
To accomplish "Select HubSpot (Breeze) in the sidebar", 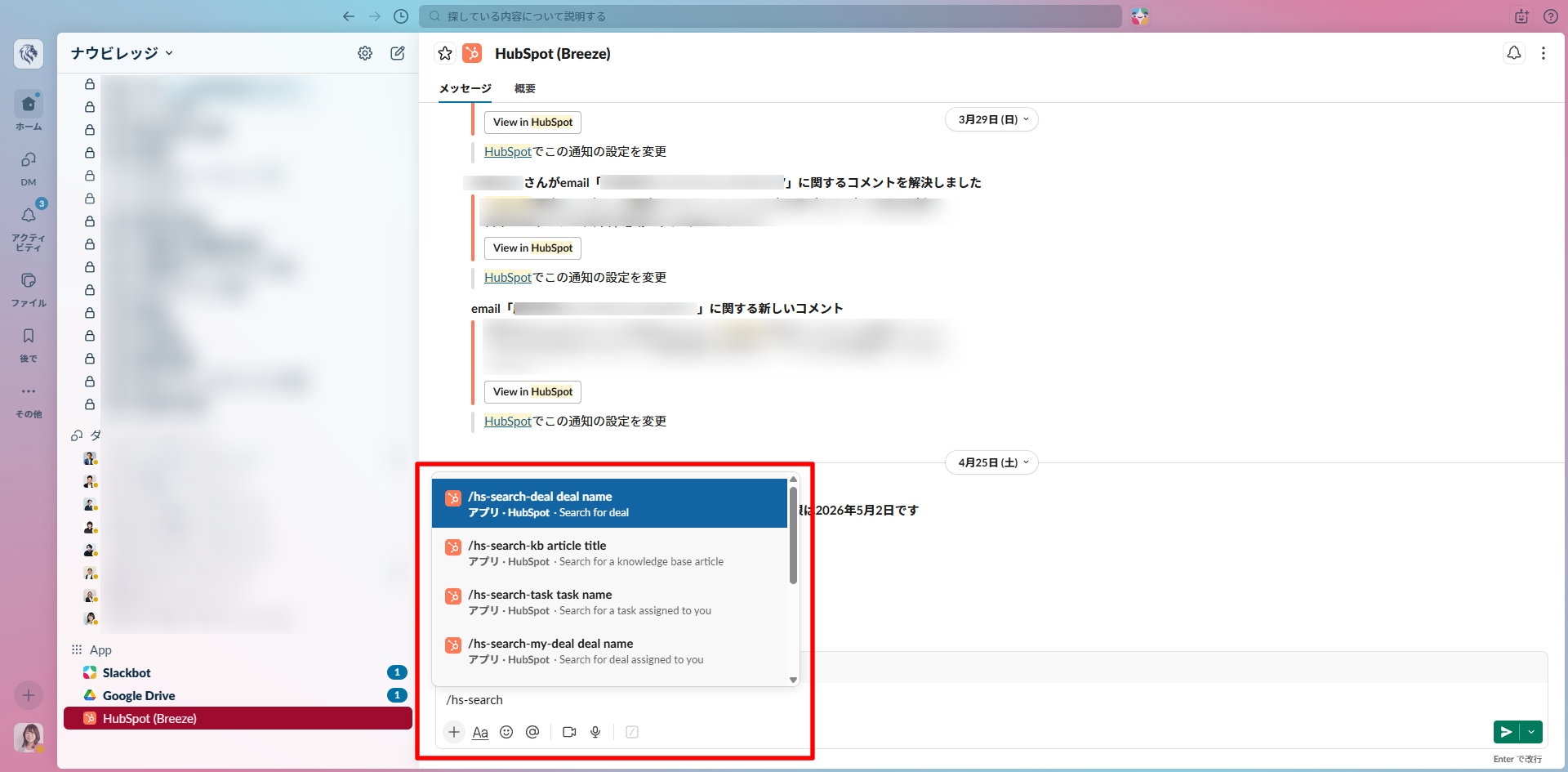I will click(238, 718).
